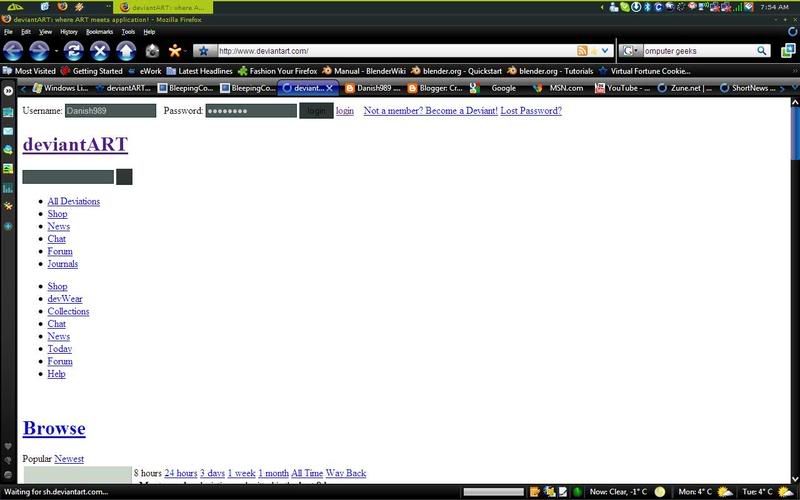Viewport: 800px width, 500px height.
Task: Open the Lost Password? link
Action: click(531, 111)
